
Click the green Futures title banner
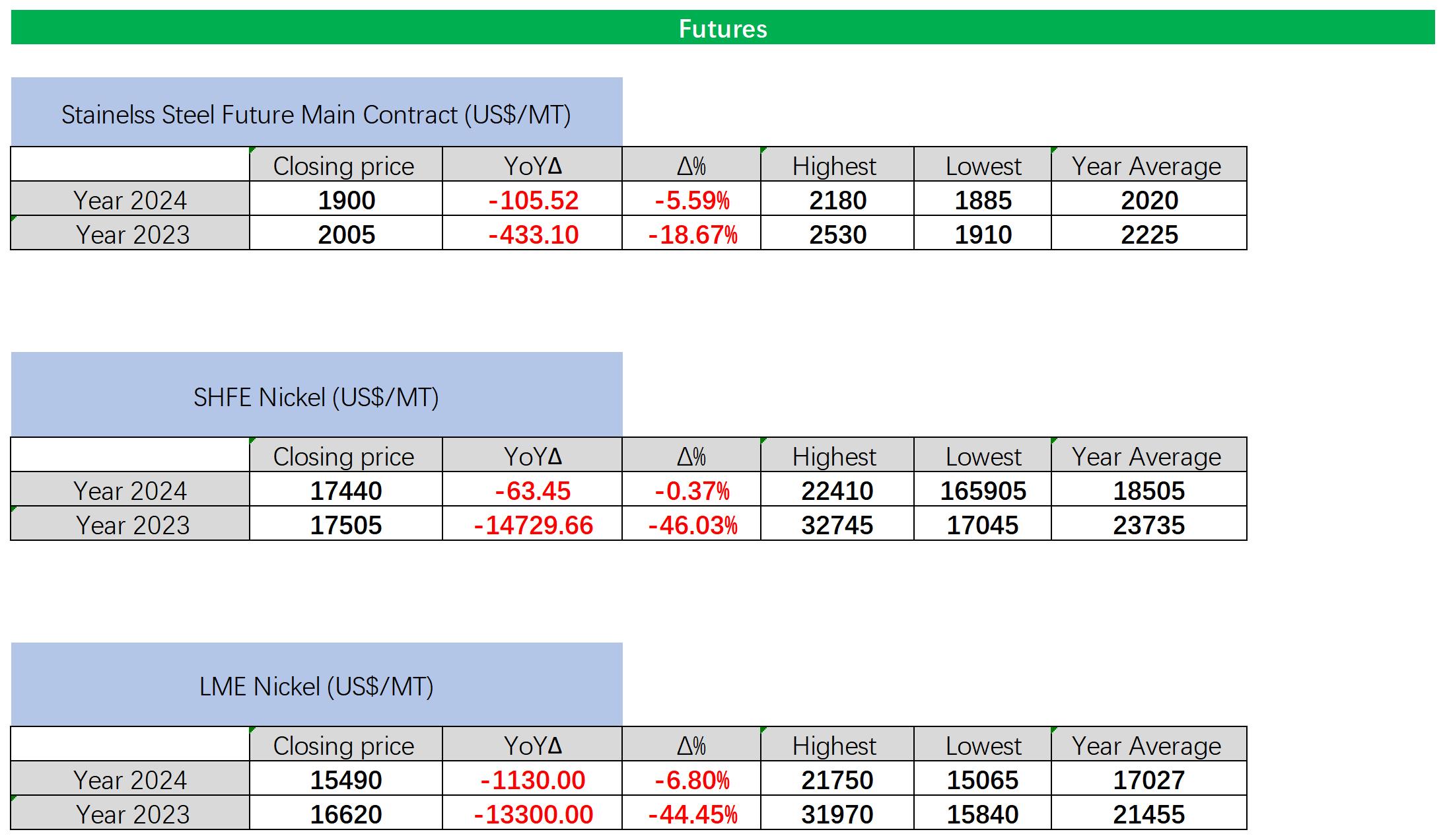[x=722, y=28]
